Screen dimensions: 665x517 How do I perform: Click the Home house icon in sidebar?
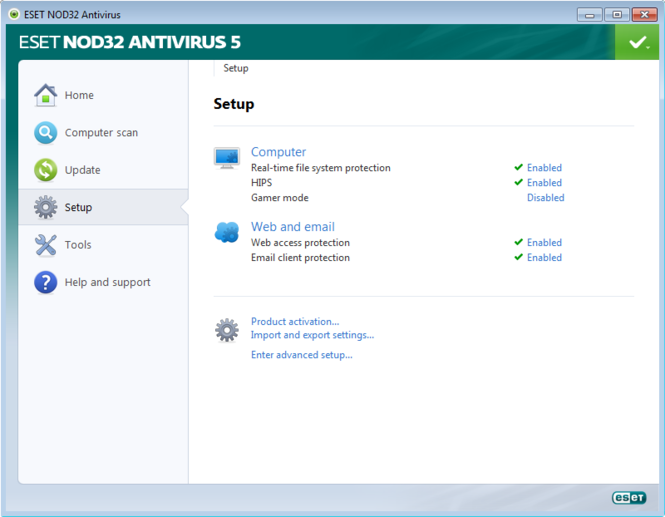click(46, 95)
